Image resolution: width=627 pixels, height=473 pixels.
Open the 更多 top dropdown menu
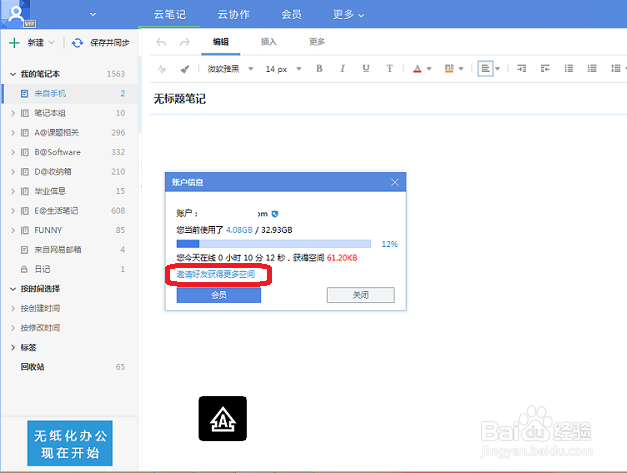coord(348,15)
